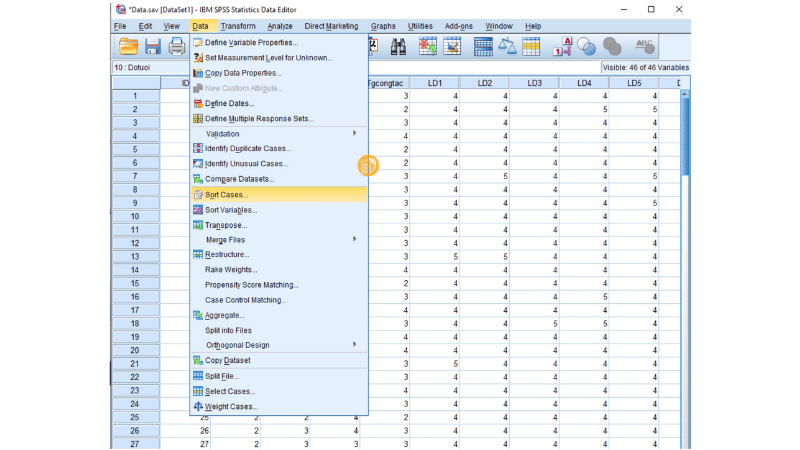Print data via printer toolbar icon
The width and height of the screenshot is (800, 450).
pos(177,46)
